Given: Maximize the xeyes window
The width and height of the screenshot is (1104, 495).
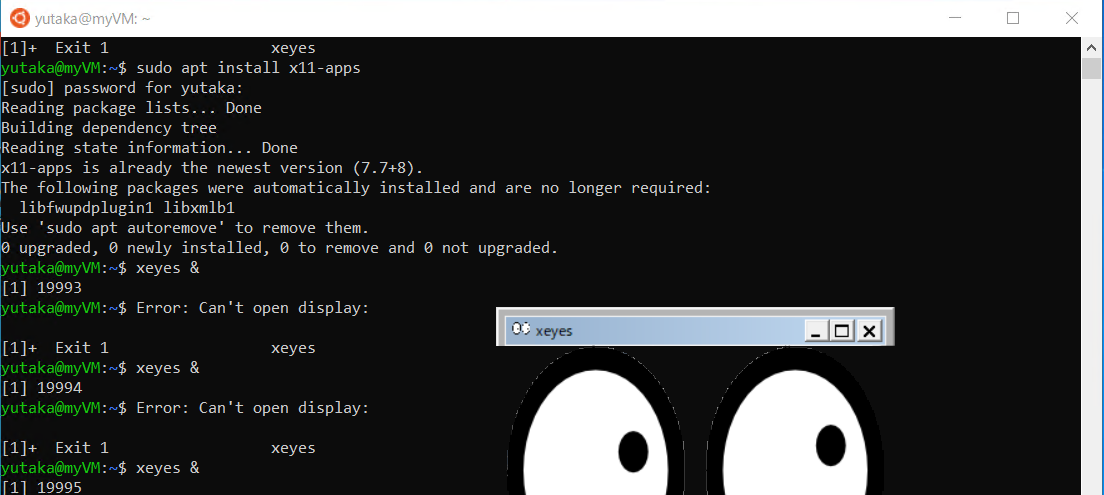Looking at the screenshot, I should pos(842,331).
